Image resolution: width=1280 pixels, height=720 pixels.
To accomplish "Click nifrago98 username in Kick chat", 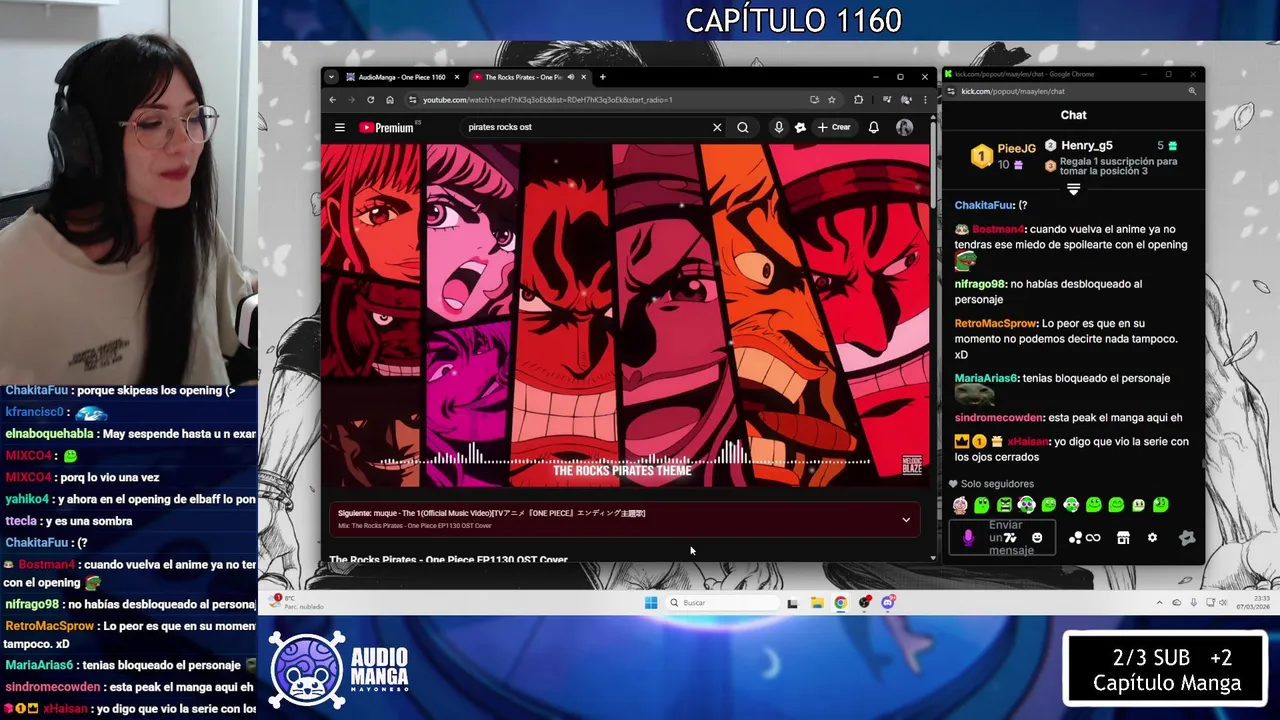I will (980, 284).
